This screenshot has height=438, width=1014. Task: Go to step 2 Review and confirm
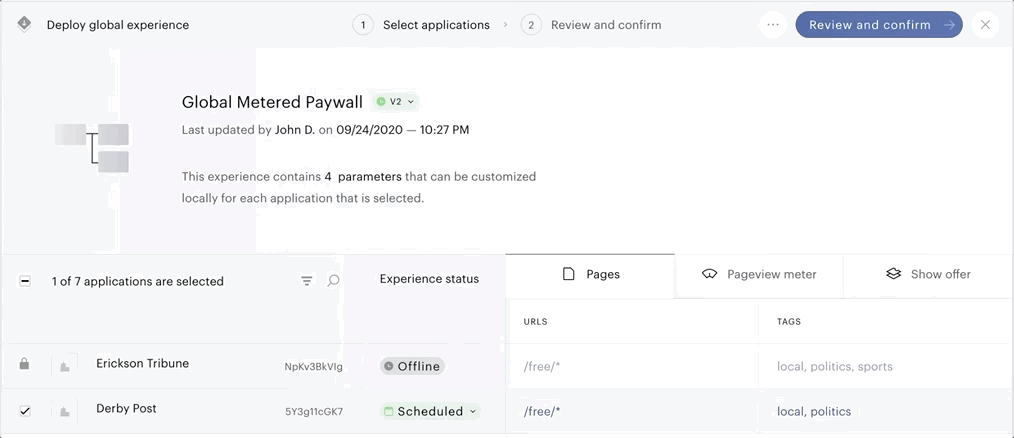[591, 25]
